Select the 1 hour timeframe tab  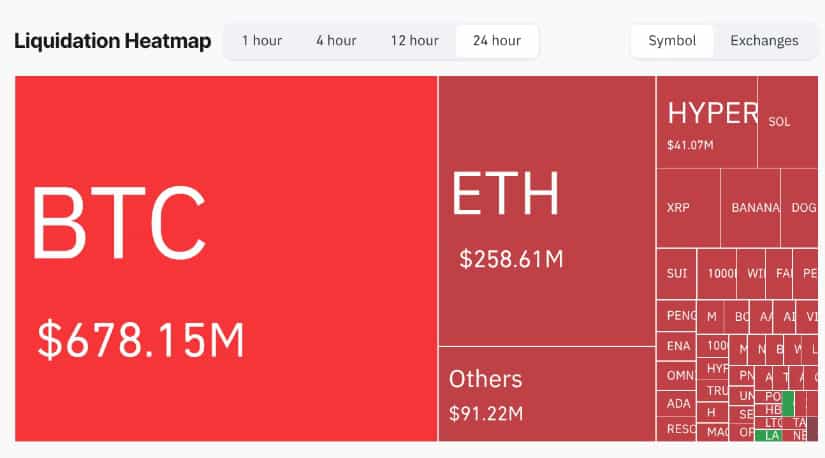click(x=262, y=41)
